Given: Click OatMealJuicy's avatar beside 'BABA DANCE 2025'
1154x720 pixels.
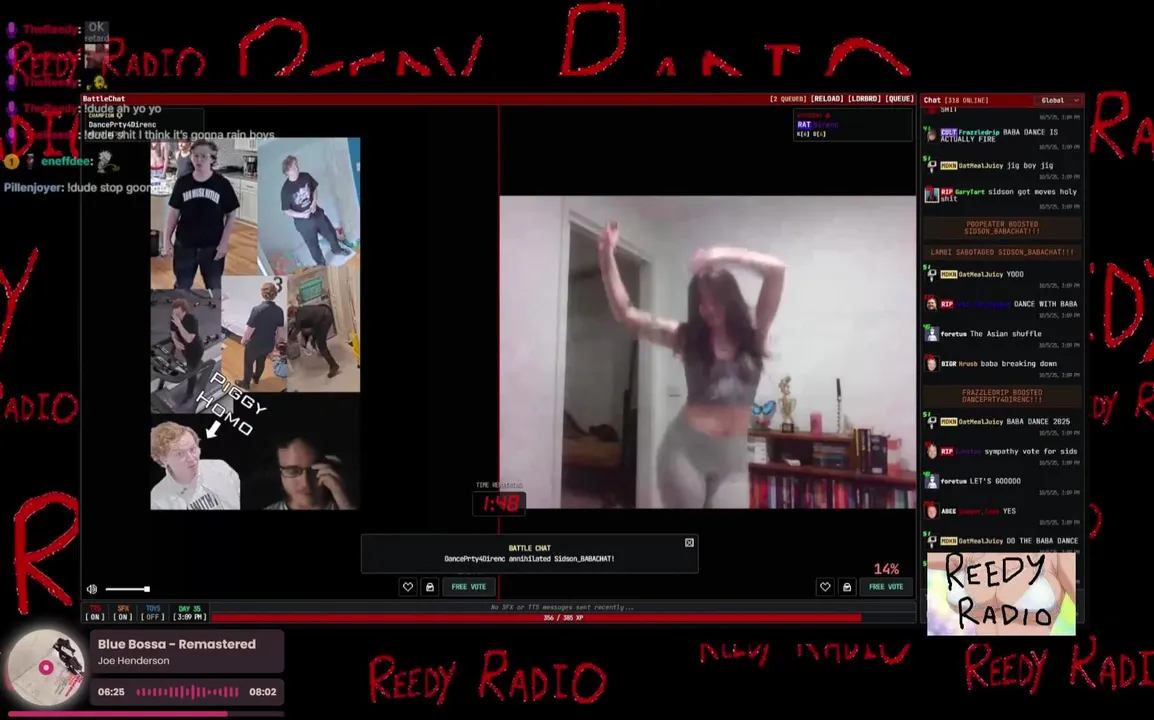Looking at the screenshot, I should click(932, 422).
